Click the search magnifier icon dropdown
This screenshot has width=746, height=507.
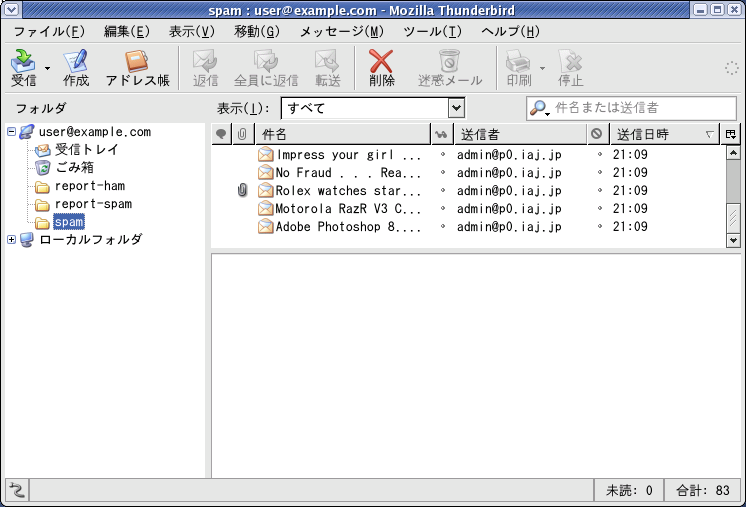pos(539,108)
